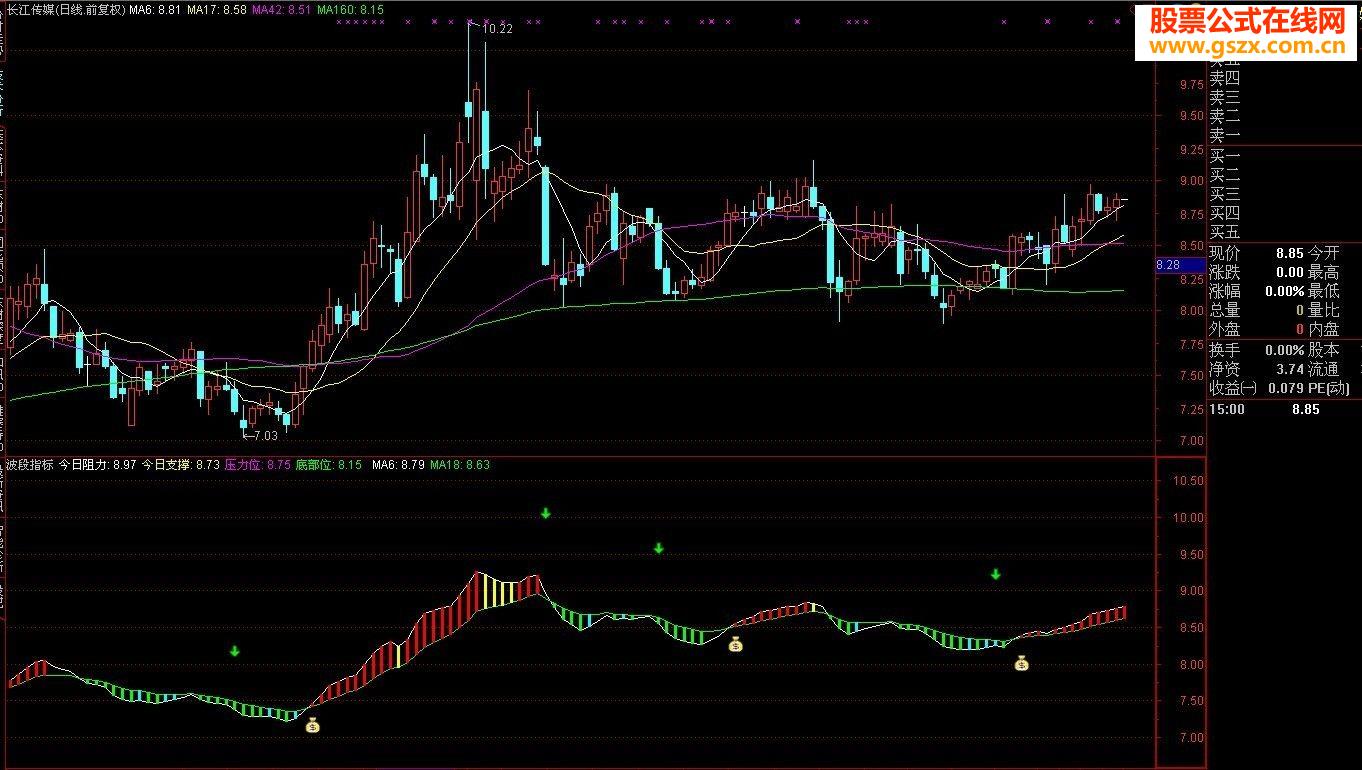
Task: Click the 流通 field label
Action: (1324, 369)
